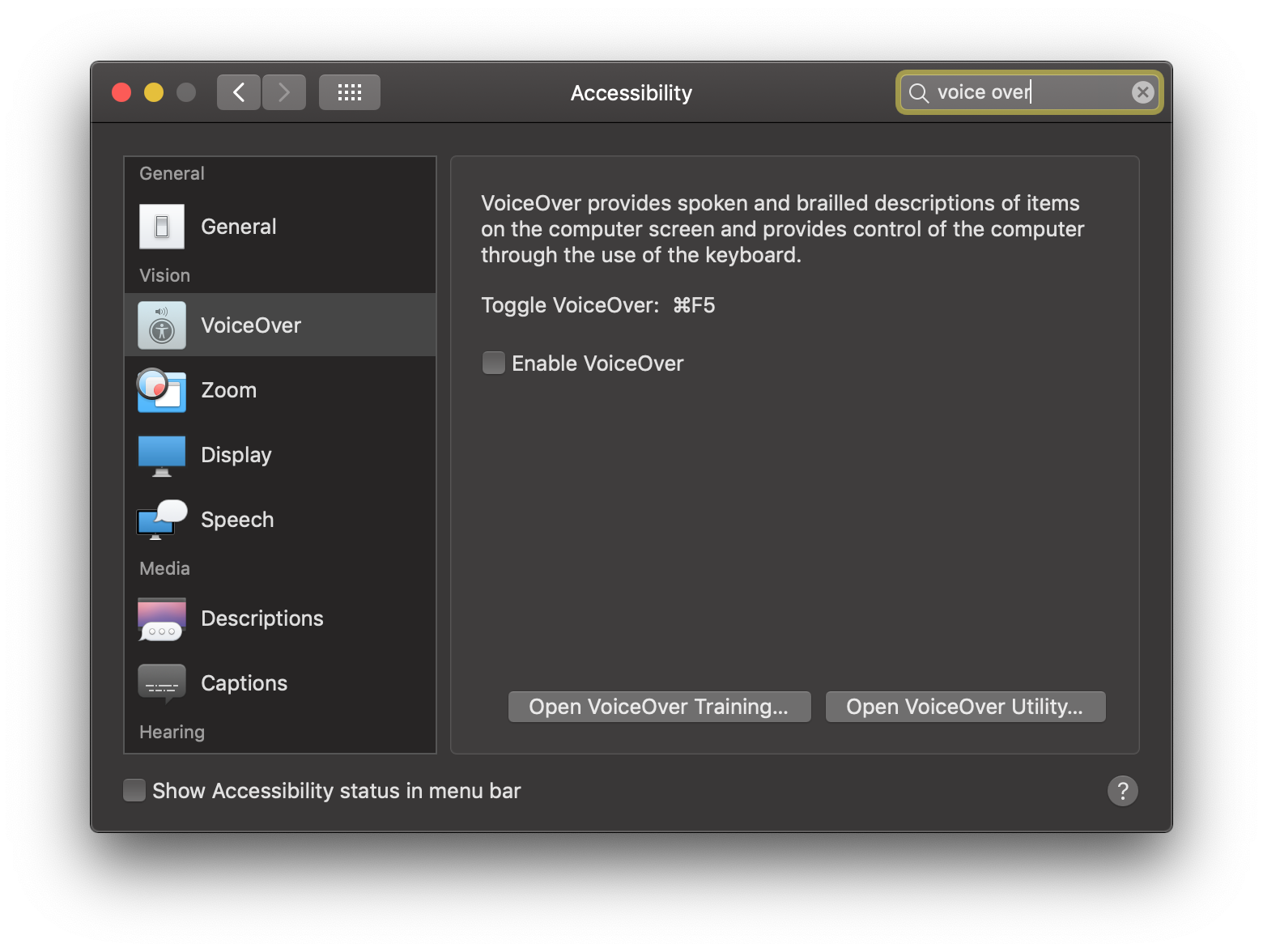This screenshot has height=952, width=1263.
Task: Select the VoiceOver icon in the sidebar
Action: (161, 325)
